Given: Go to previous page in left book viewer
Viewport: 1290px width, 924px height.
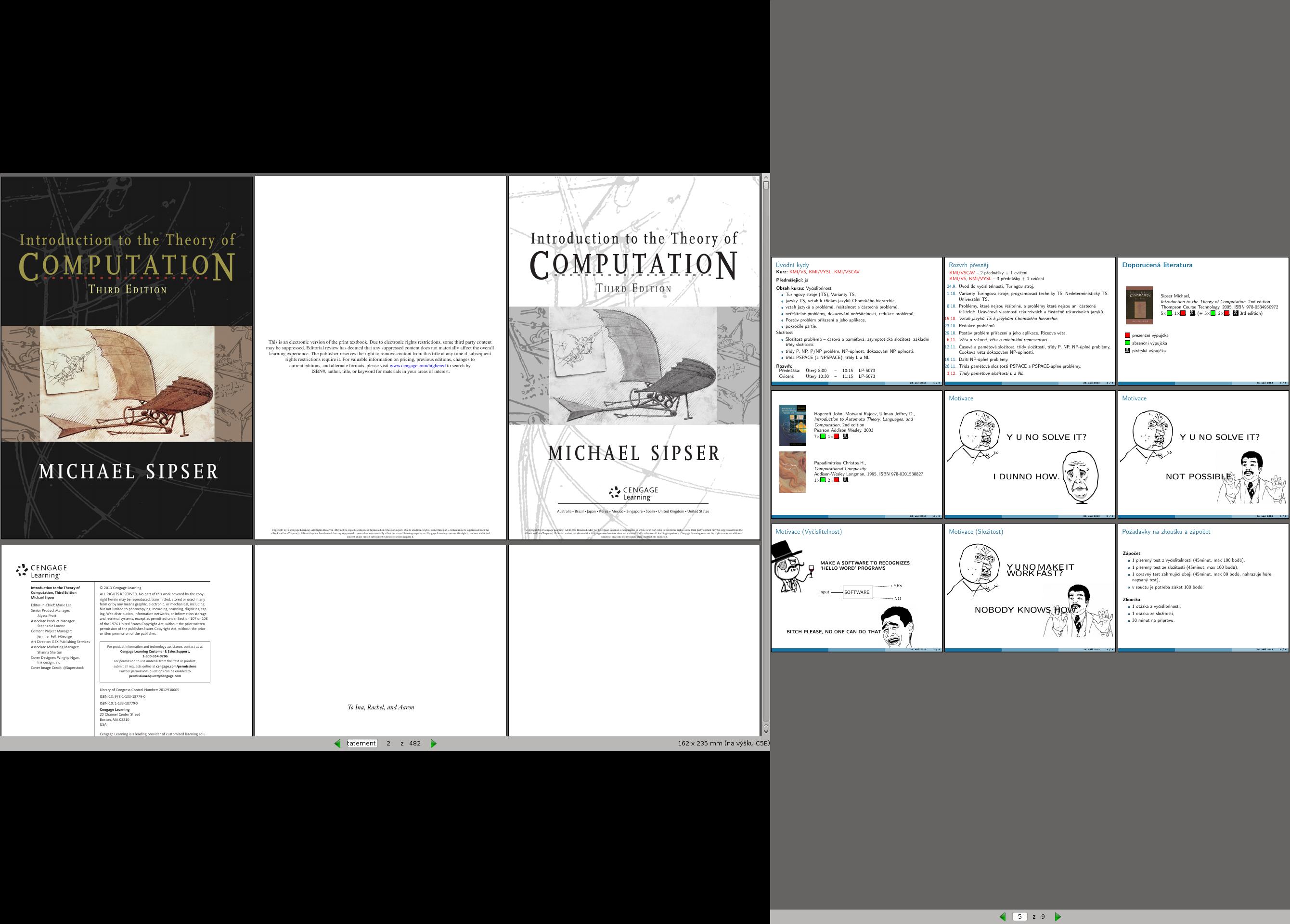Looking at the screenshot, I should point(337,743).
